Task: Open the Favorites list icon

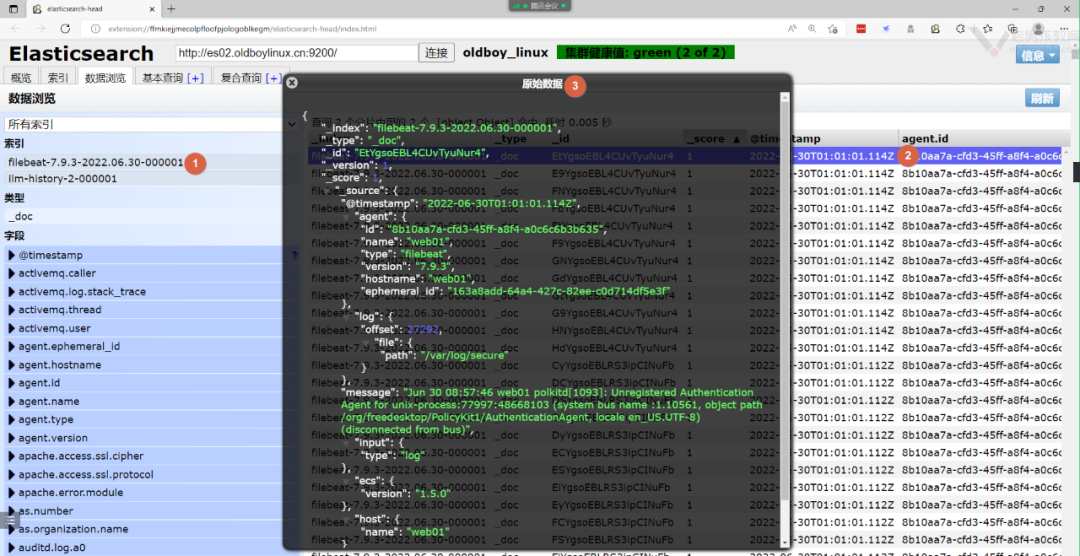Action: (987, 29)
